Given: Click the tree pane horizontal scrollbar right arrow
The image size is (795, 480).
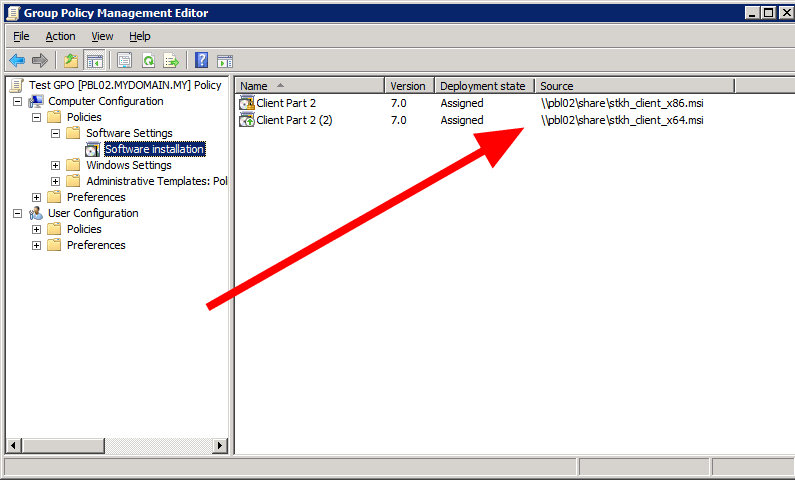Looking at the screenshot, I should tap(223, 445).
